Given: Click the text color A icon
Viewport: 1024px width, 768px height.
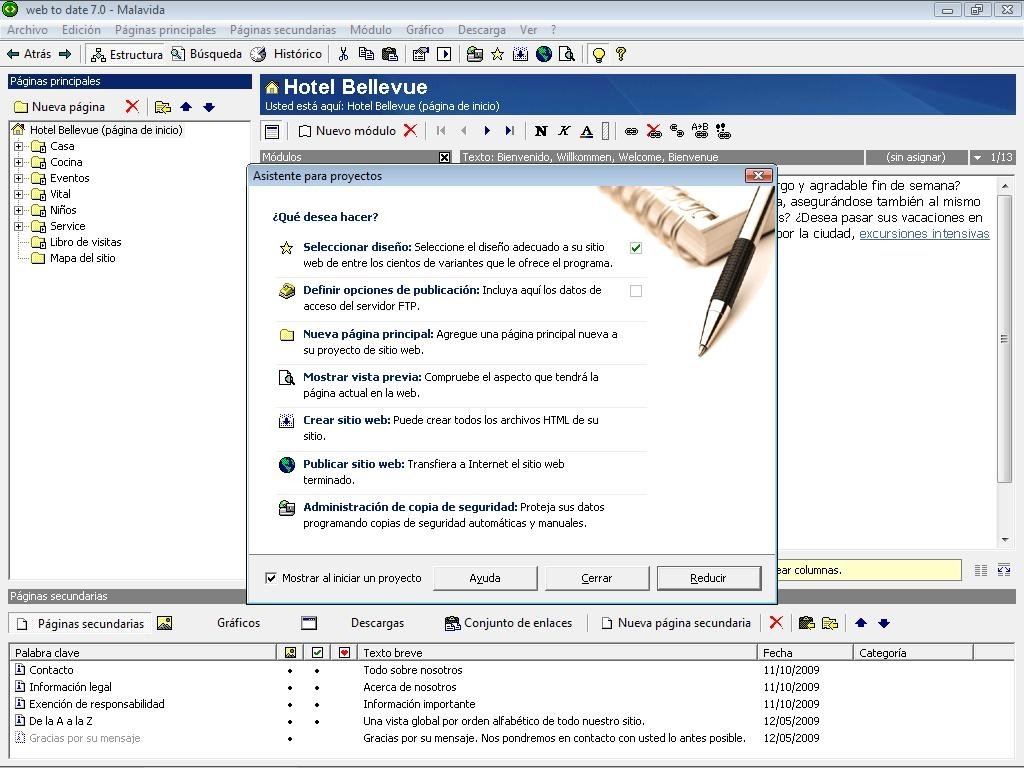Looking at the screenshot, I should pos(586,131).
